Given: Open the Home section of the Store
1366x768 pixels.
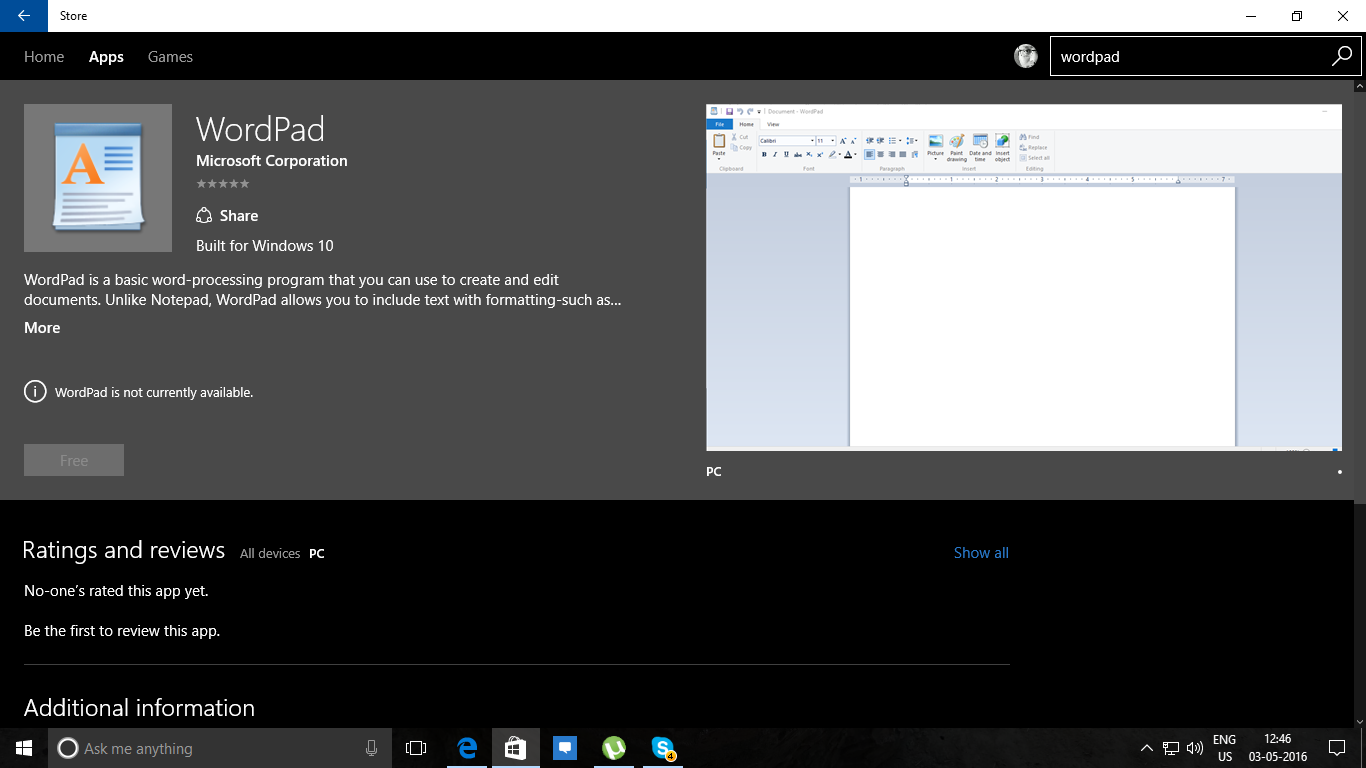Looking at the screenshot, I should point(44,57).
